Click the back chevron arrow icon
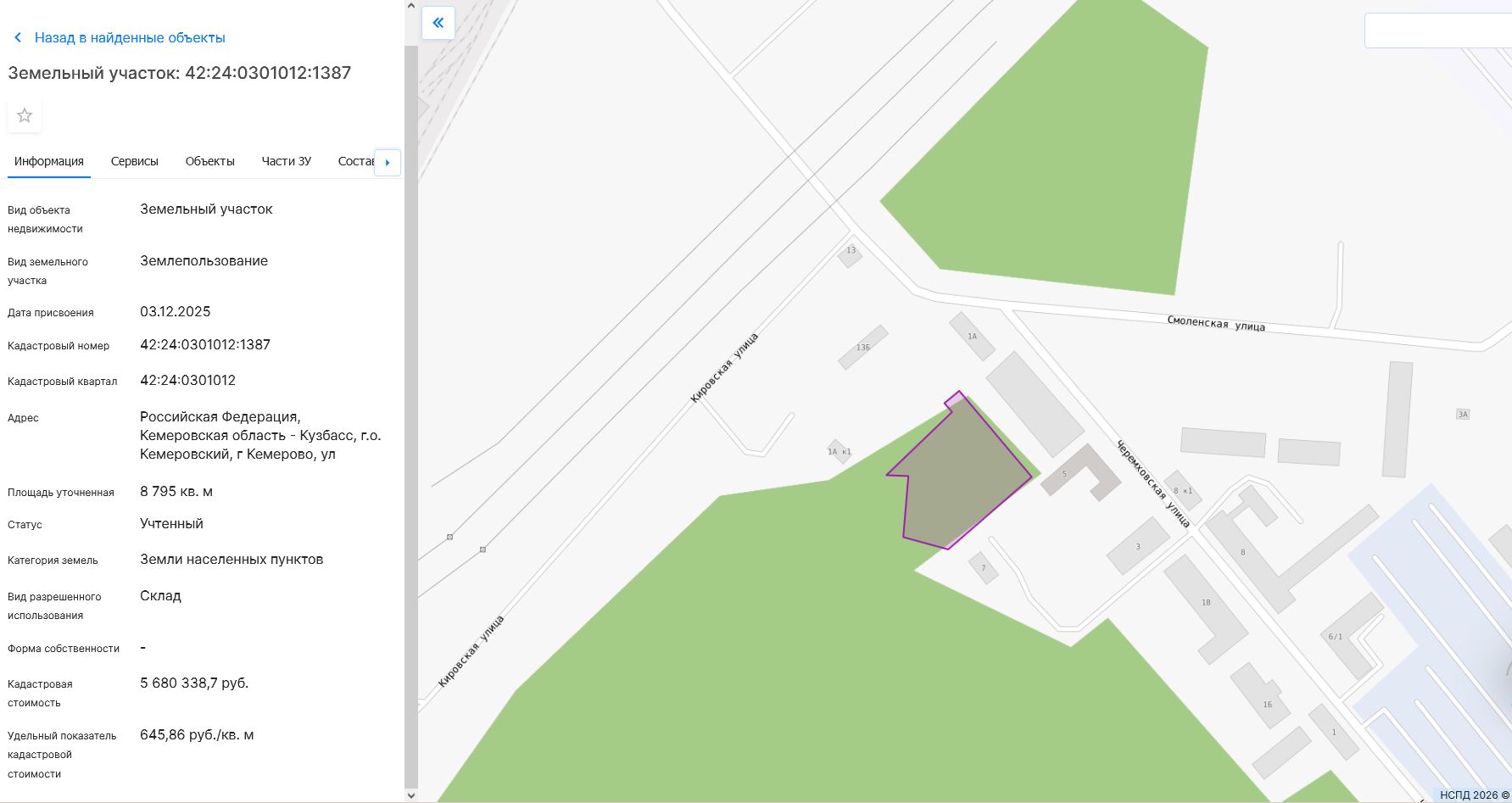The height and width of the screenshot is (803, 1512). (18, 38)
